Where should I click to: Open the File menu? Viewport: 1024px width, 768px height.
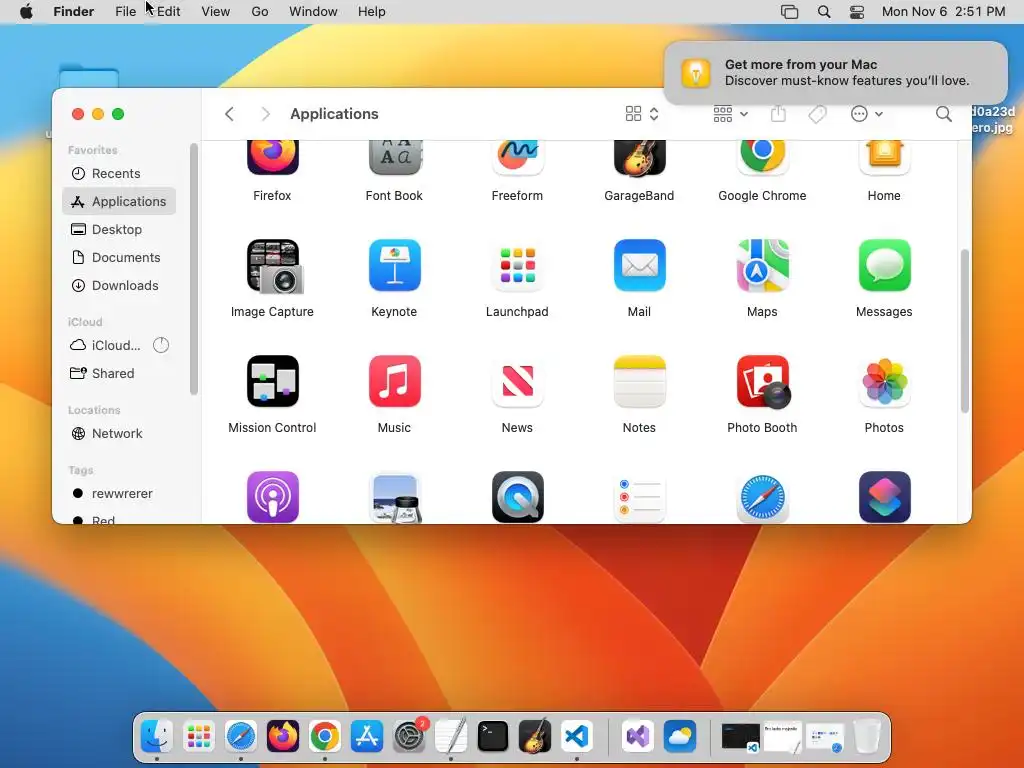pos(125,12)
